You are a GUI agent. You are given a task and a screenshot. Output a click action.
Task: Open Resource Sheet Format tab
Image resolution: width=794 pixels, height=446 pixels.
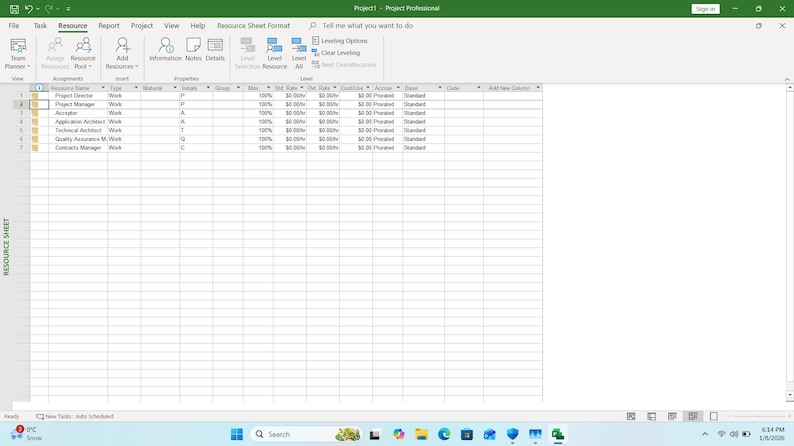253,25
